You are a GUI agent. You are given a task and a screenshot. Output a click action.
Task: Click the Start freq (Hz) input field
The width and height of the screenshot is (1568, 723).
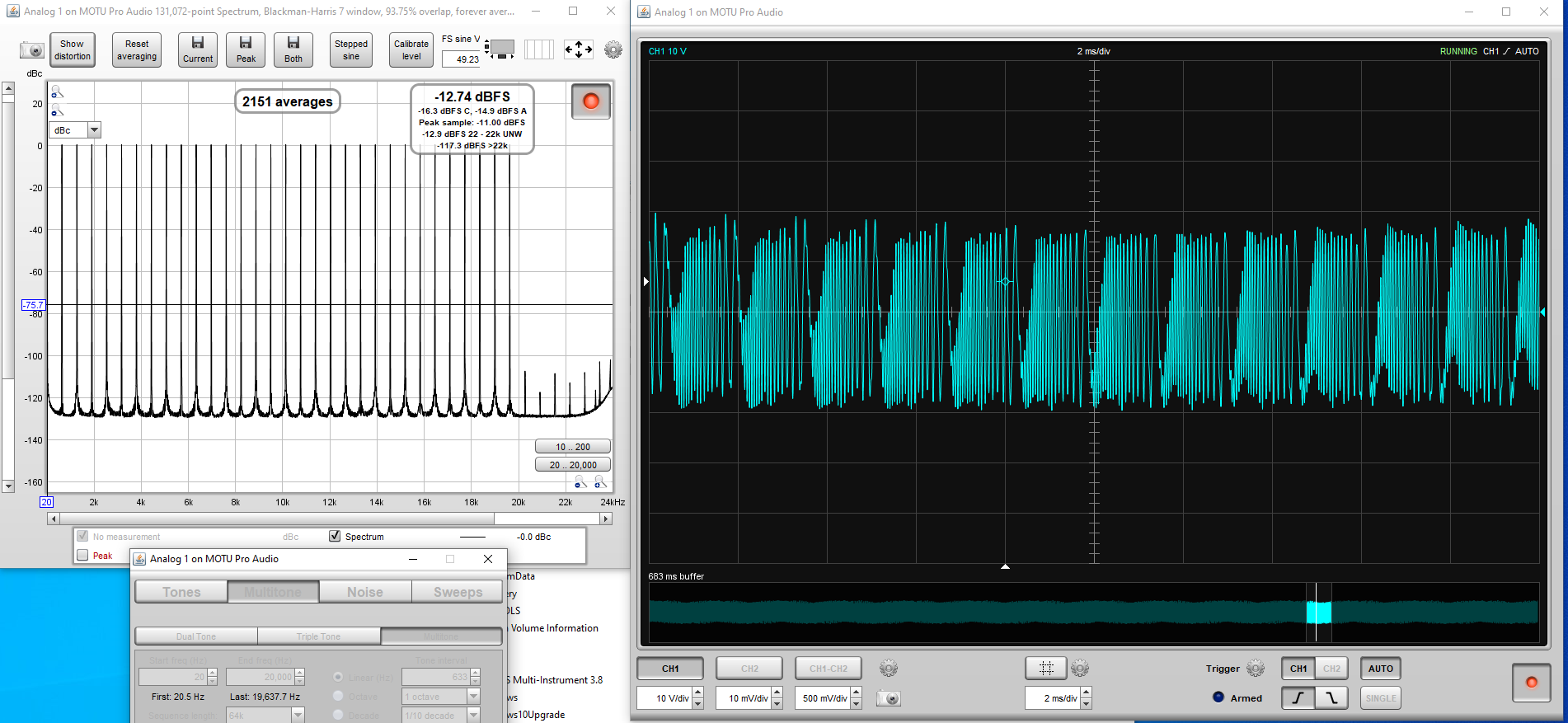pos(172,677)
